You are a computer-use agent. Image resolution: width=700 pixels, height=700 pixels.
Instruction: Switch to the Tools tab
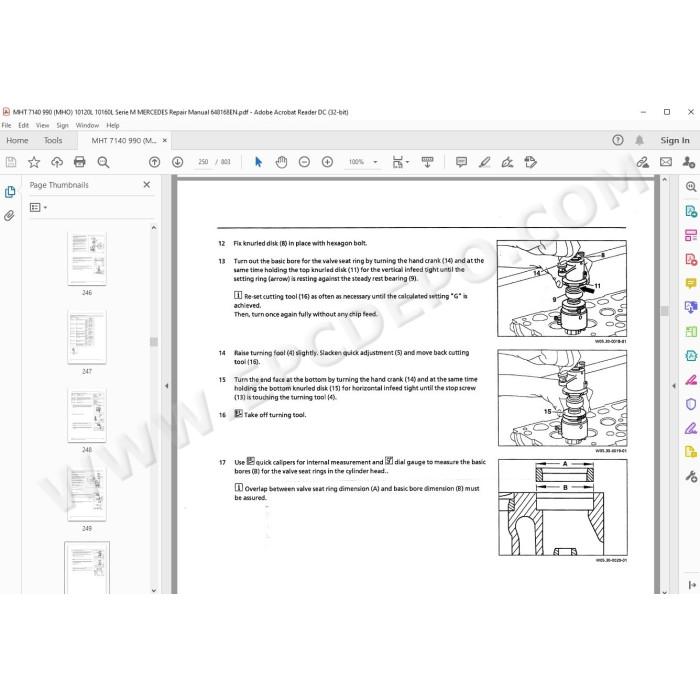click(53, 140)
